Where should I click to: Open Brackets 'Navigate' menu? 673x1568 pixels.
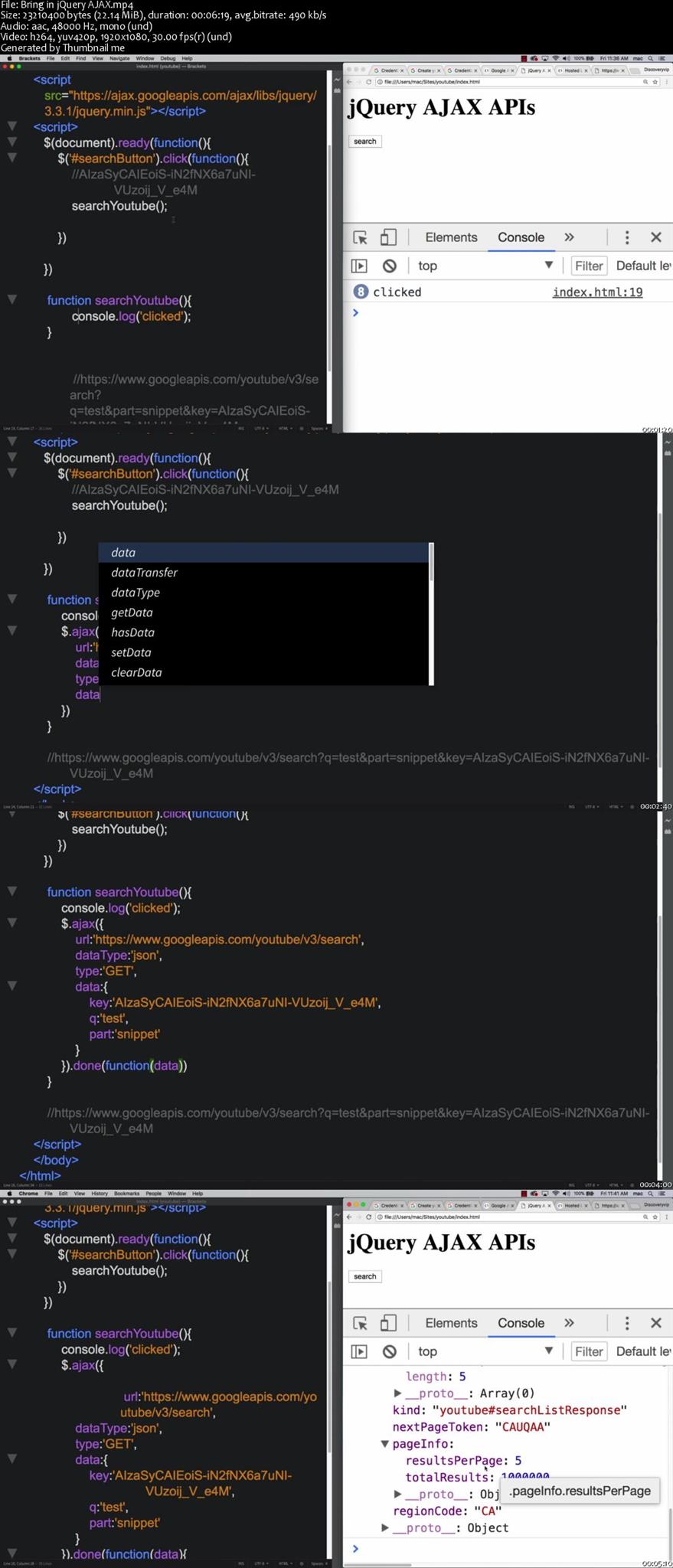[x=119, y=58]
